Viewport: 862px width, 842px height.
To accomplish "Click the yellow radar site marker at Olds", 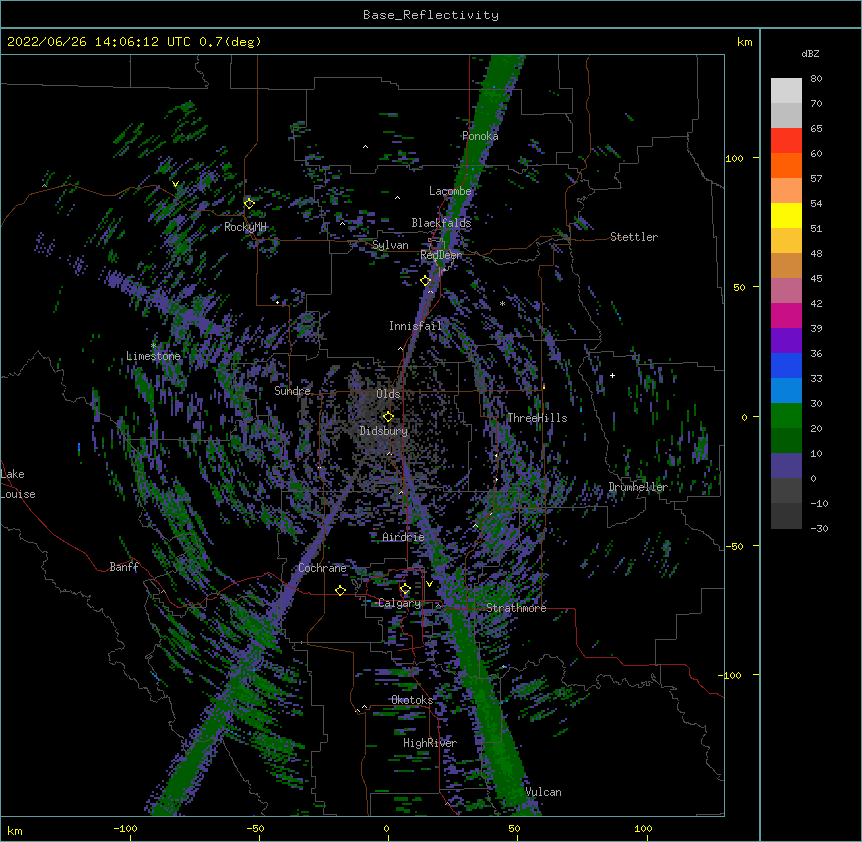I will coord(388,417).
